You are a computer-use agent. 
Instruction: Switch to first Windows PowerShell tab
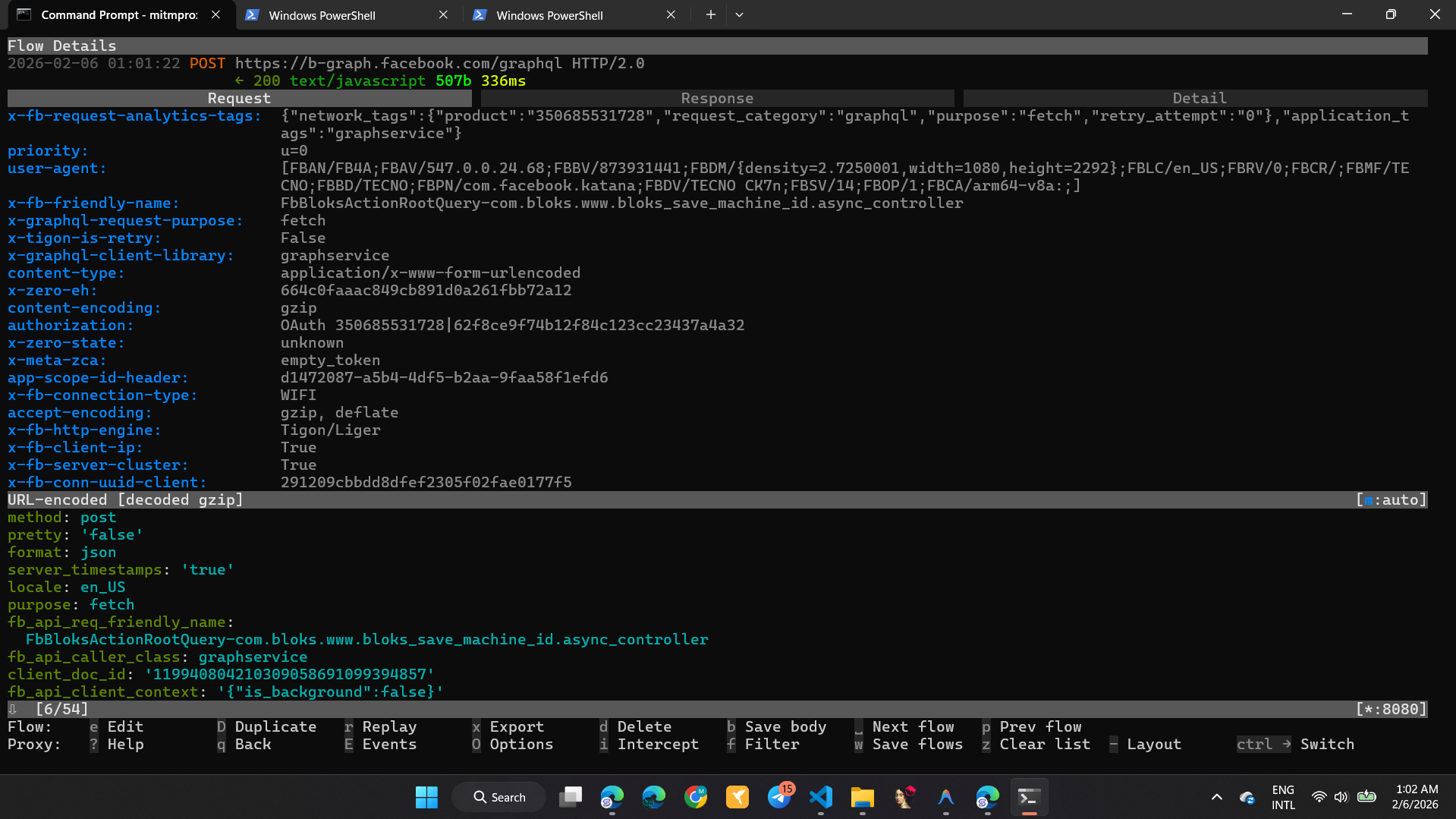(x=322, y=15)
